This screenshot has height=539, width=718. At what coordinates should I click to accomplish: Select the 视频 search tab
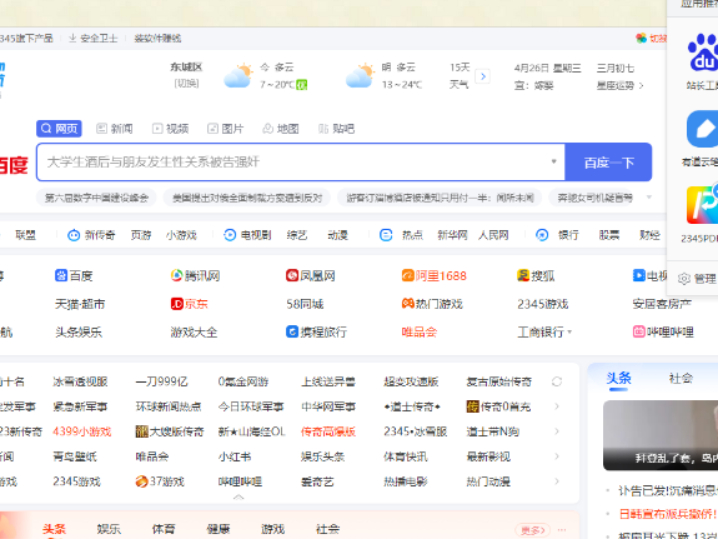tap(170, 129)
